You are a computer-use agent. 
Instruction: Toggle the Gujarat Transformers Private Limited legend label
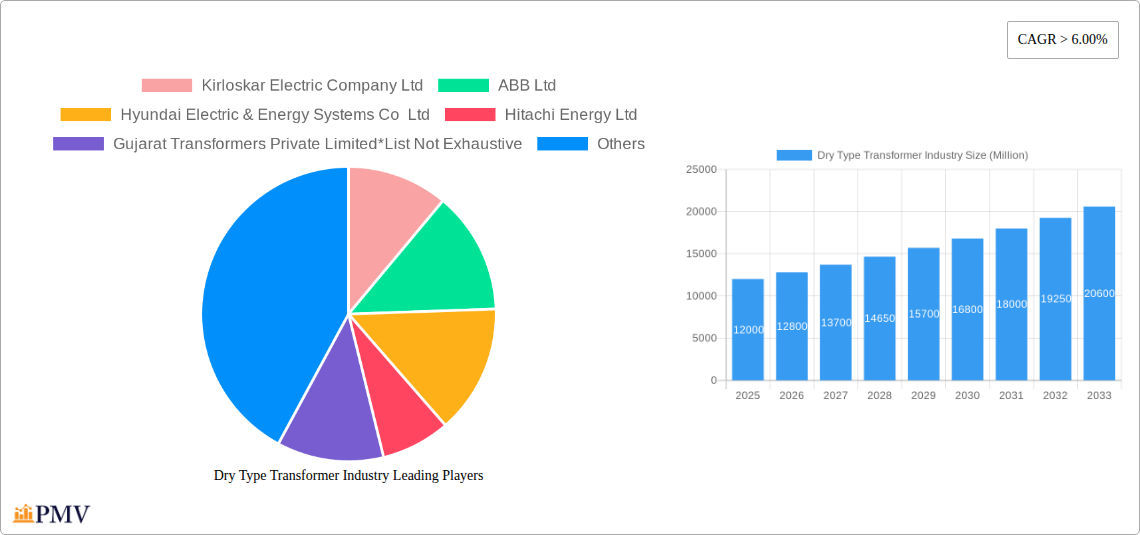[318, 144]
